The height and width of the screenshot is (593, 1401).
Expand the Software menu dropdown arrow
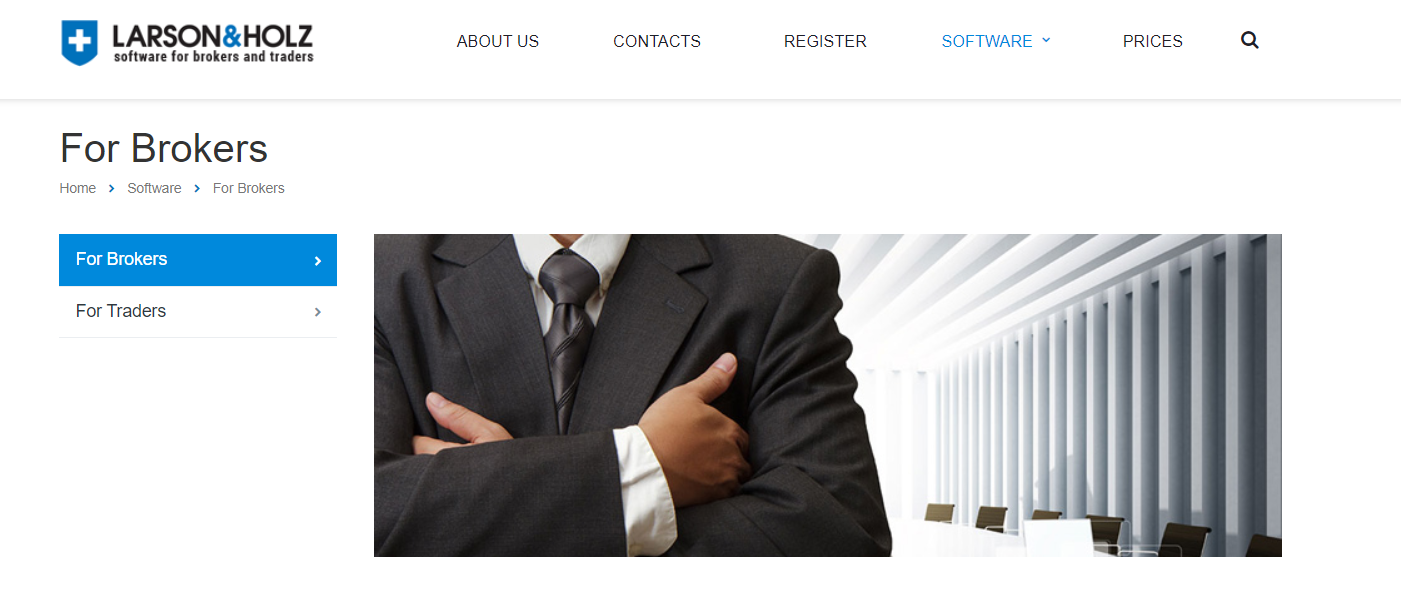point(1046,40)
